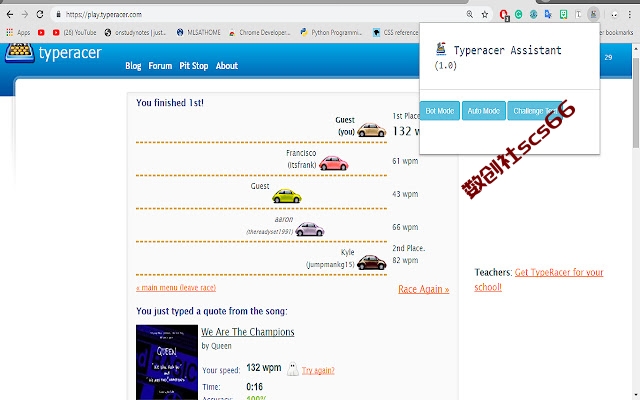640x400 pixels.
Task: Open the onstudynotes bookmark
Action: tap(135, 32)
